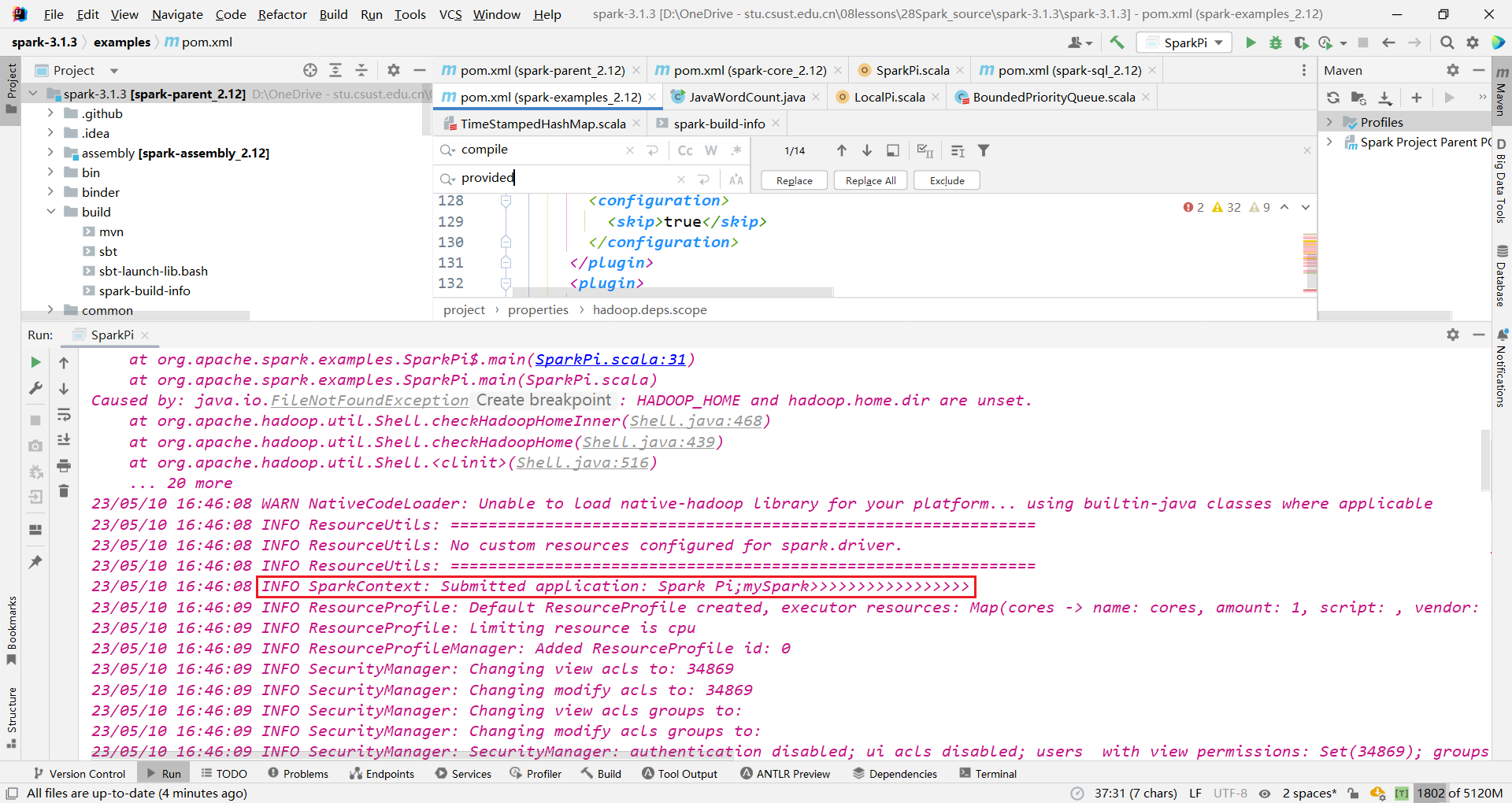Collapse all nodes in Project panel
Screen dimensions: 1512x803
361,70
